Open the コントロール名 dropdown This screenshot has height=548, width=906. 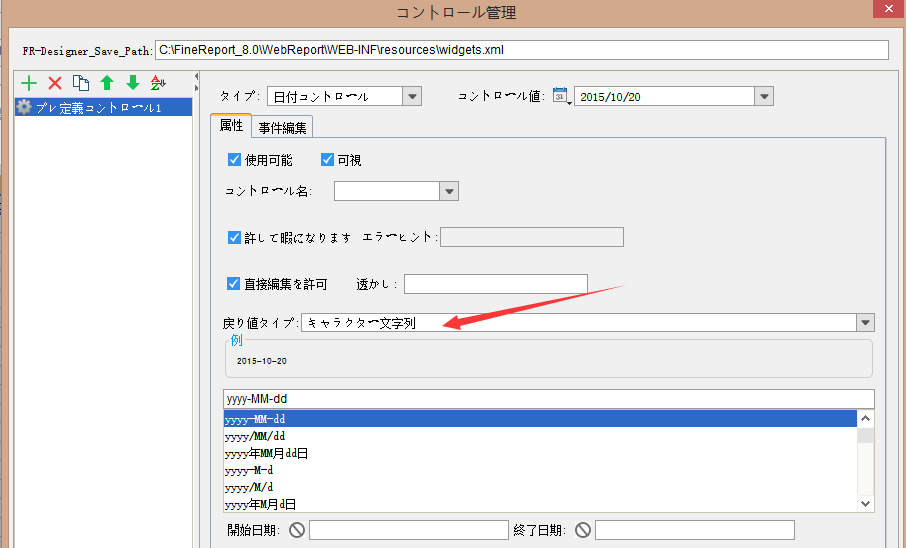tap(449, 191)
